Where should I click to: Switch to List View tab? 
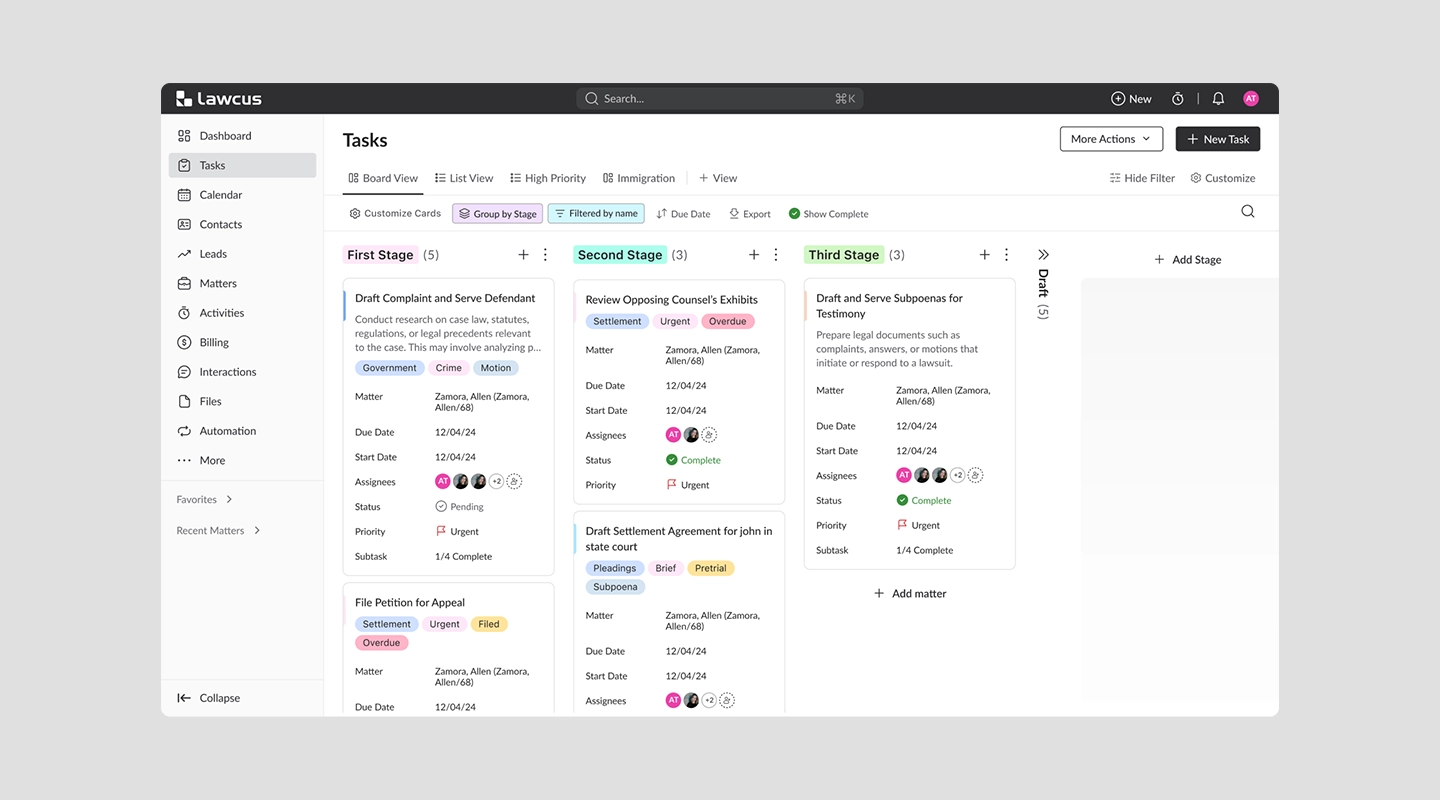pyautogui.click(x=464, y=178)
